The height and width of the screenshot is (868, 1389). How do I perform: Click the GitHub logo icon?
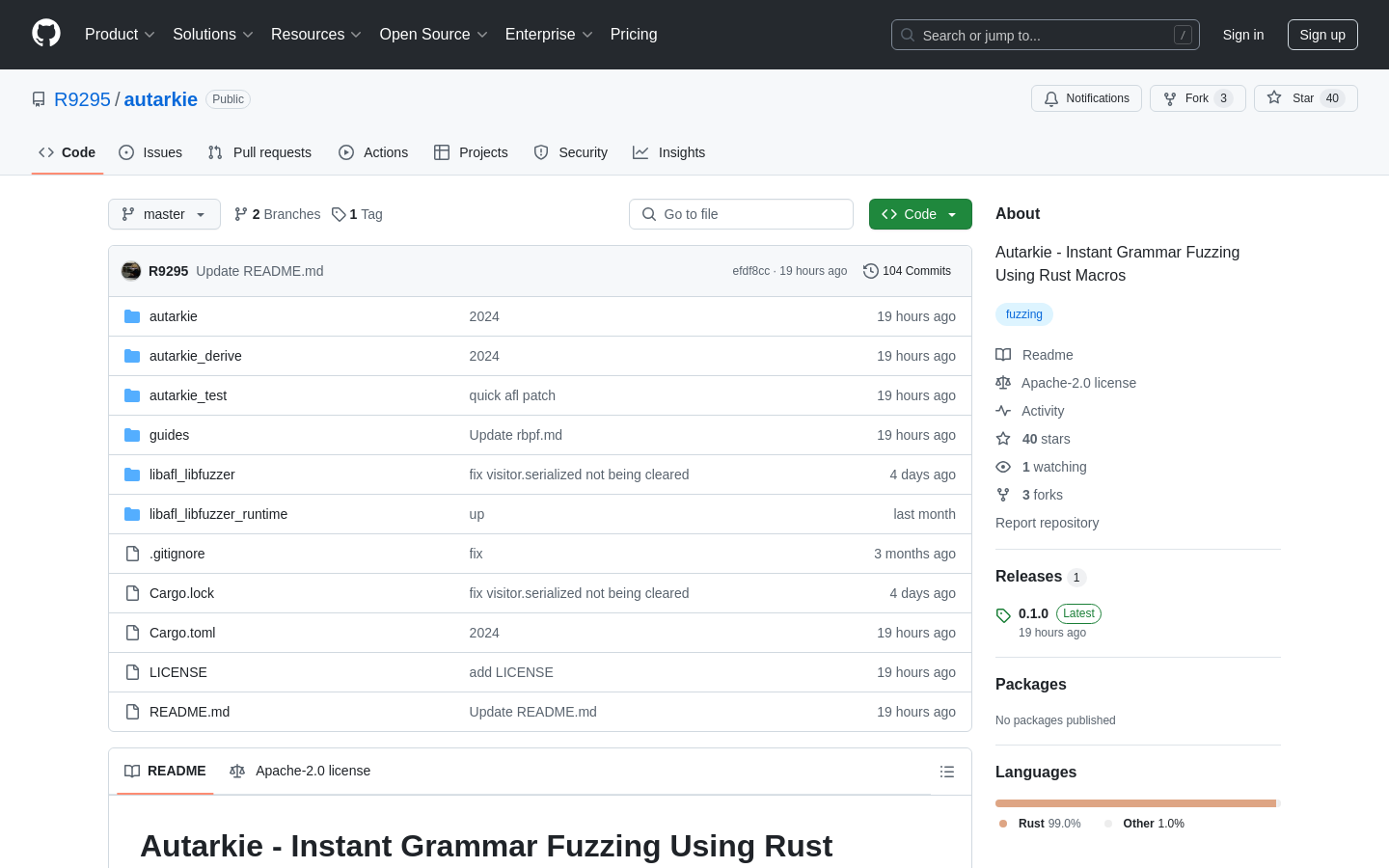(x=46, y=34)
